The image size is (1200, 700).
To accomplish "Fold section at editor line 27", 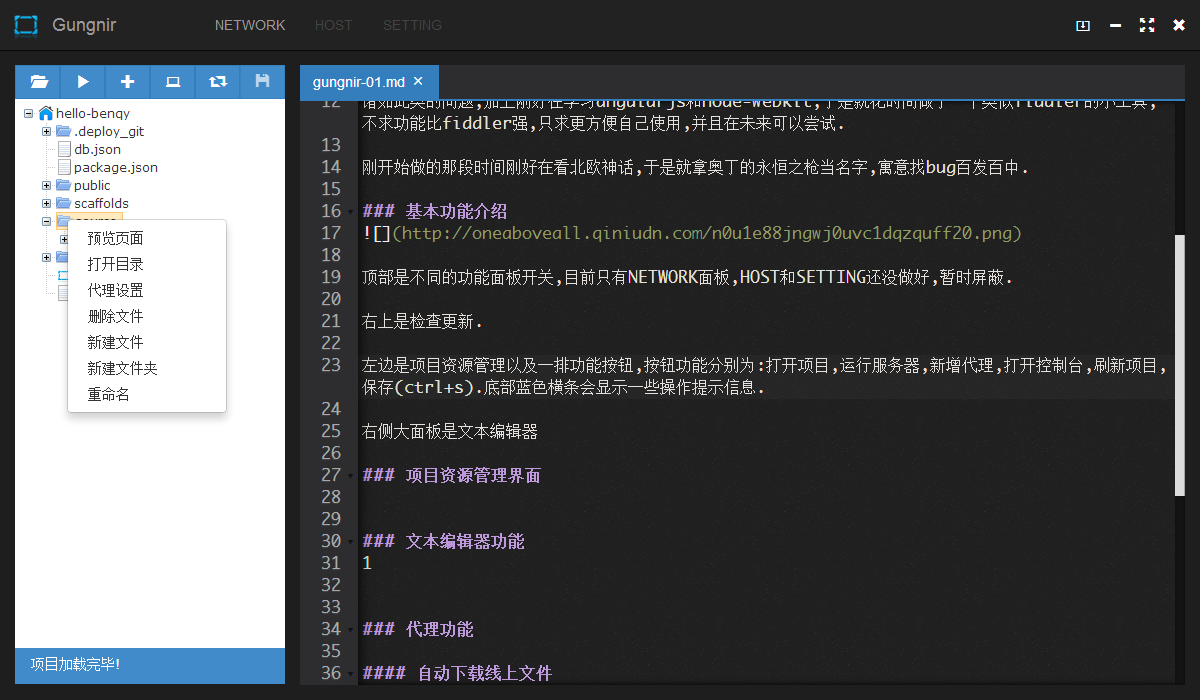I will pyautogui.click(x=350, y=475).
